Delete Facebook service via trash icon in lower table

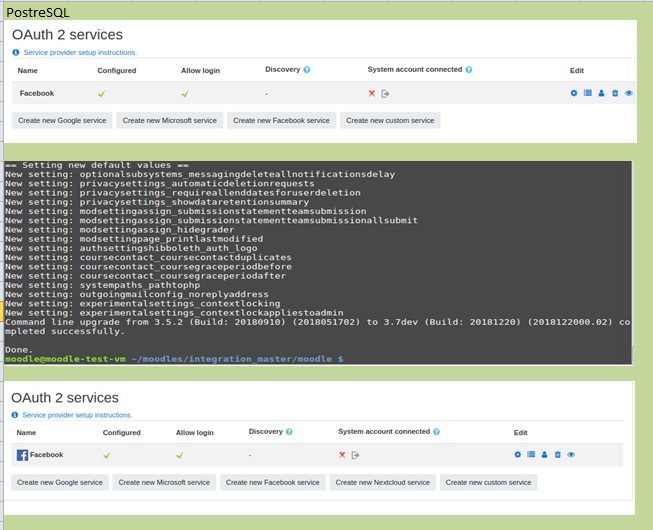pyautogui.click(x=558, y=455)
